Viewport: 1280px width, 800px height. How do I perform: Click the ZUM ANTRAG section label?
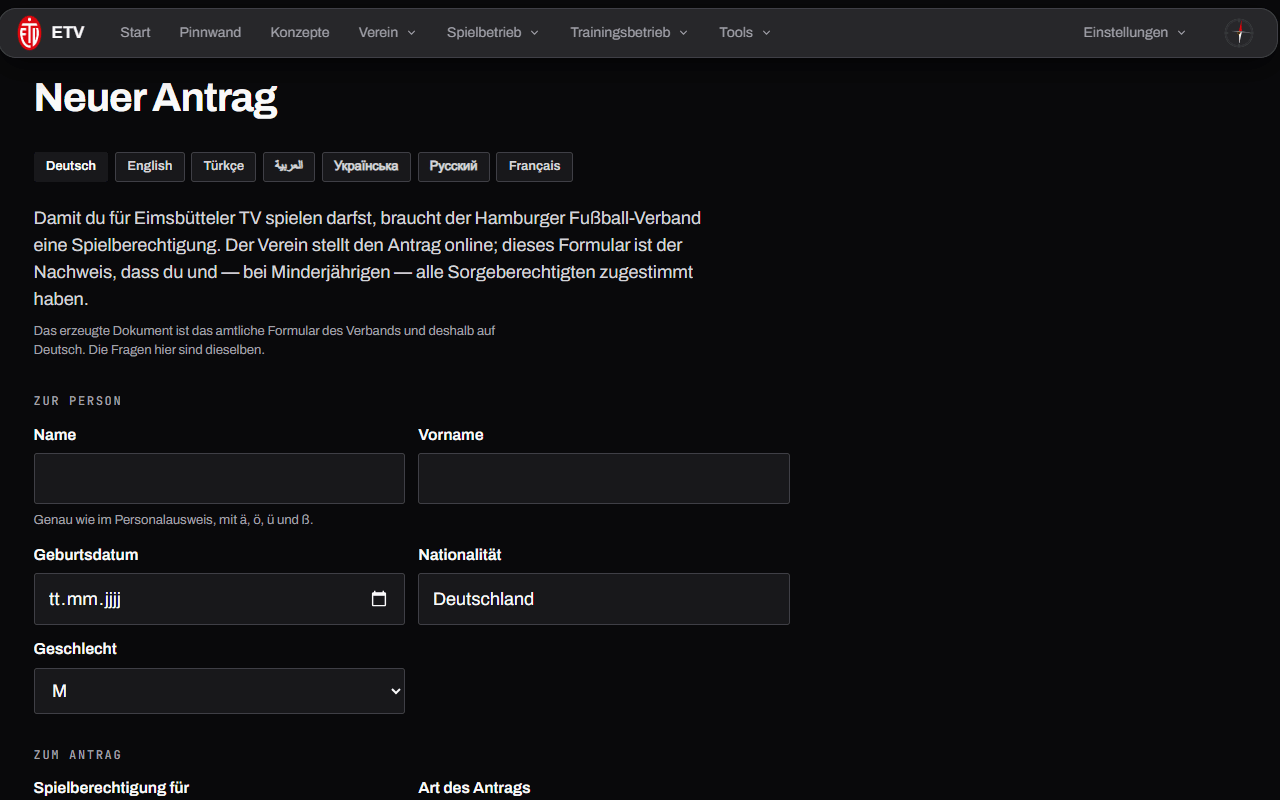pyautogui.click(x=78, y=755)
